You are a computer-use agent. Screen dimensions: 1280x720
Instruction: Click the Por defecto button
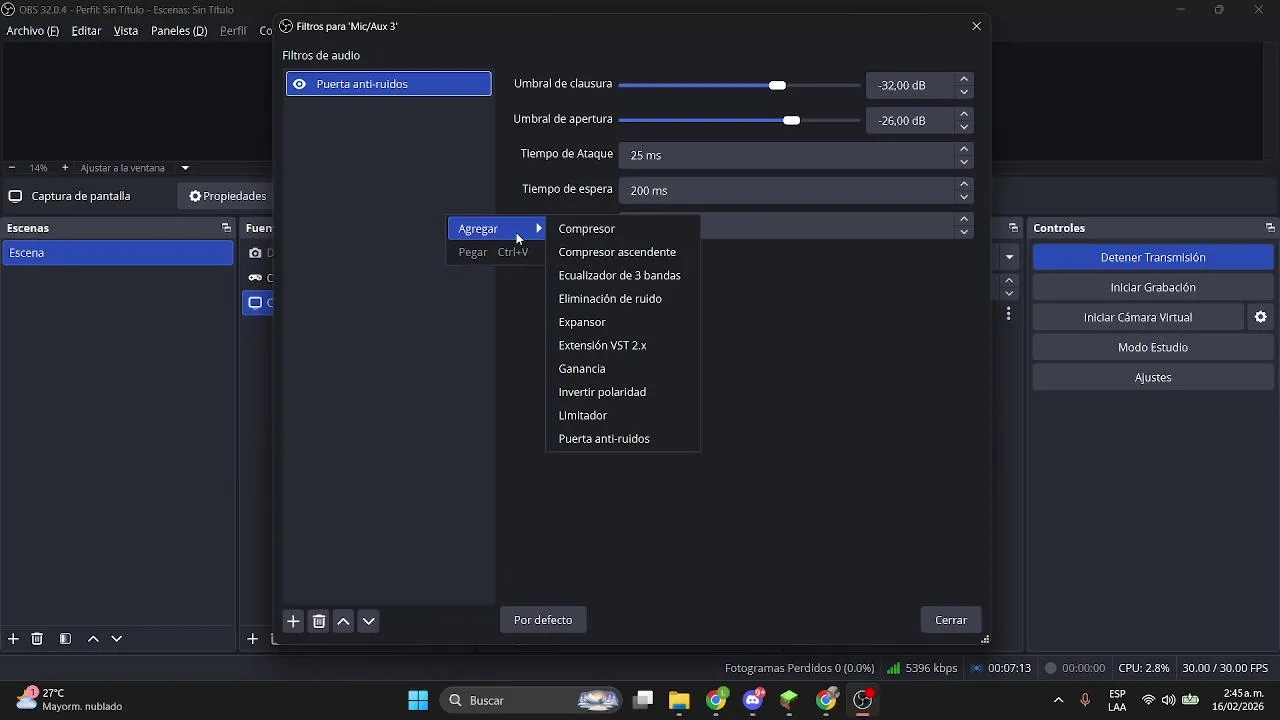tap(543, 620)
